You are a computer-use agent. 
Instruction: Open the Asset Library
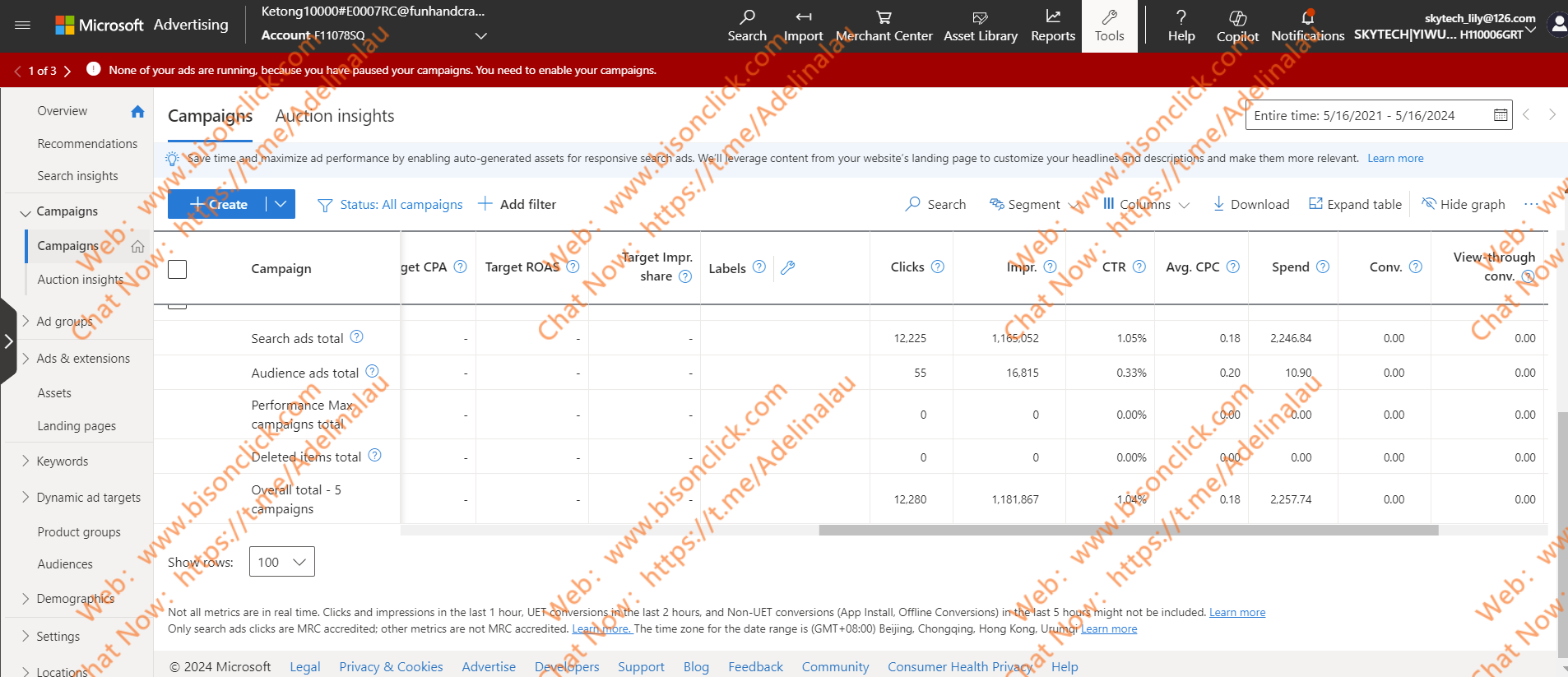click(x=981, y=26)
